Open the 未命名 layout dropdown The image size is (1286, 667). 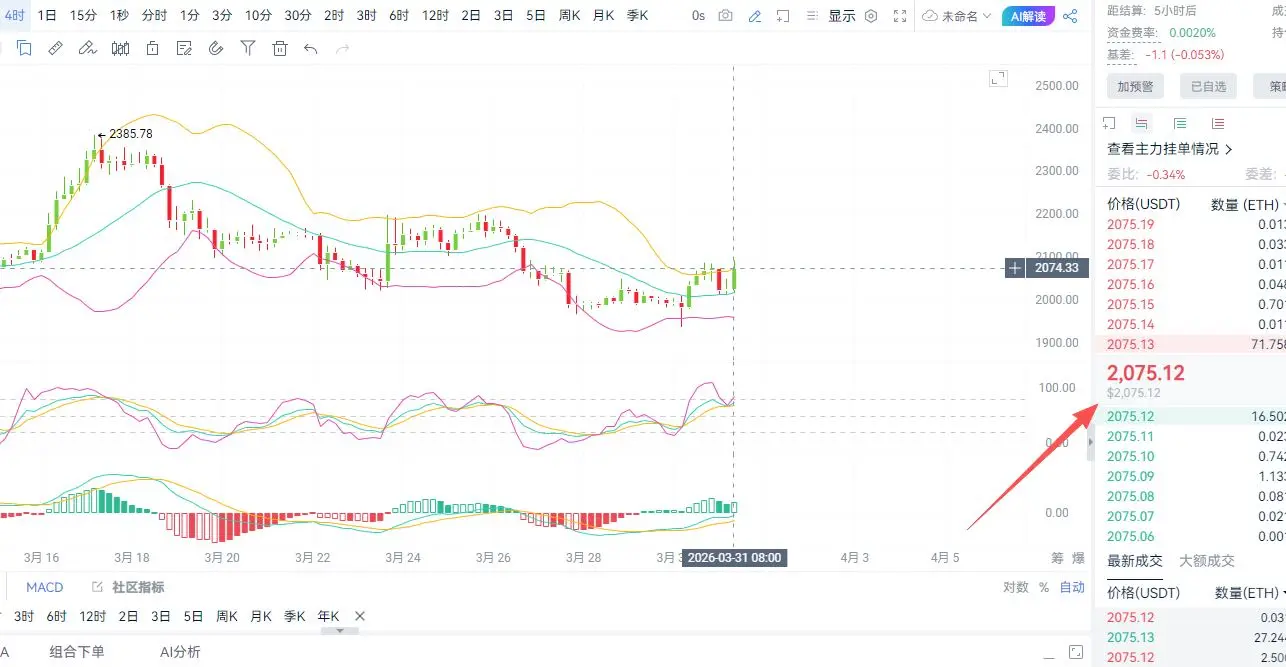(958, 16)
